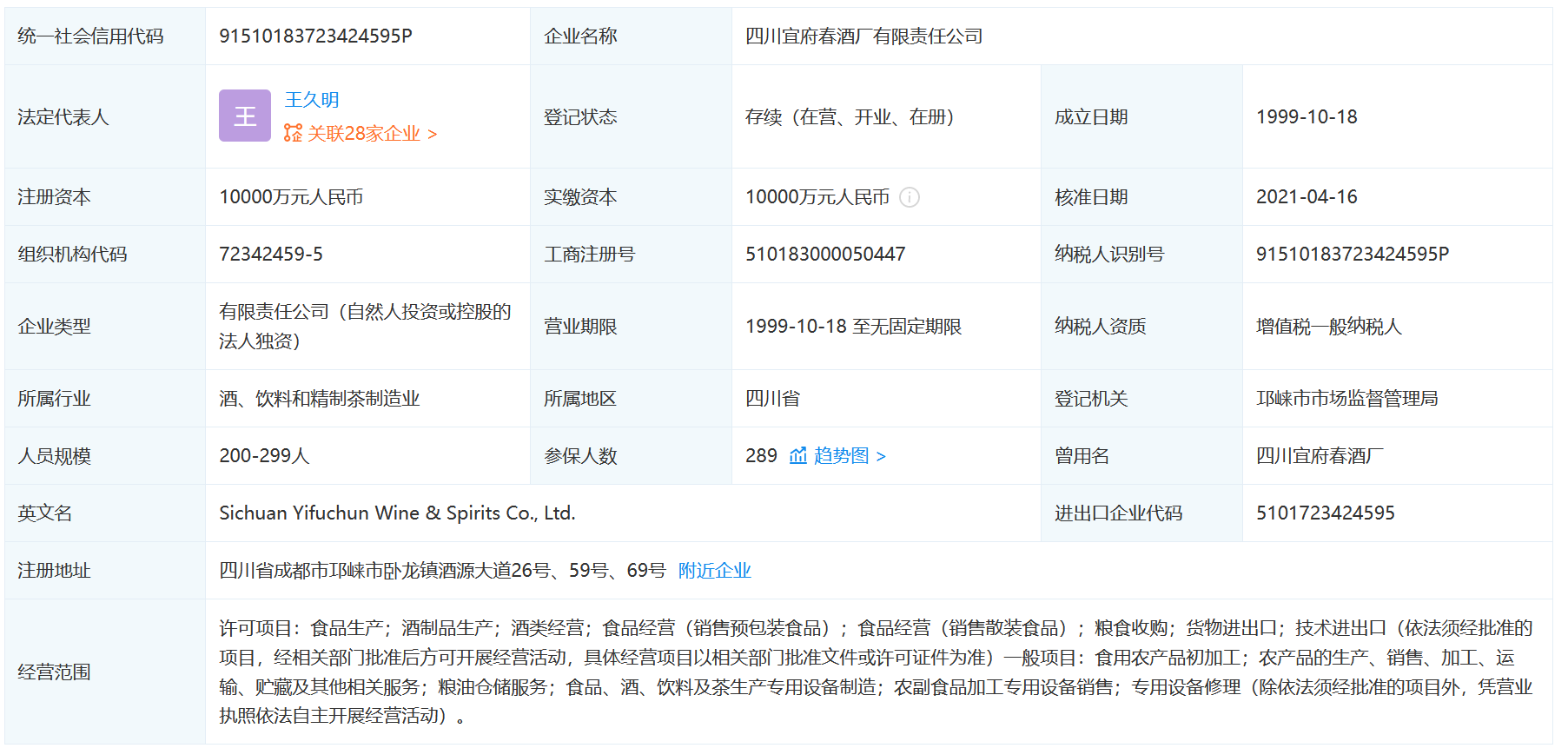Select registered capital 10000万元人民币 value
Image resolution: width=1568 pixels, height=748 pixels.
coord(291,197)
